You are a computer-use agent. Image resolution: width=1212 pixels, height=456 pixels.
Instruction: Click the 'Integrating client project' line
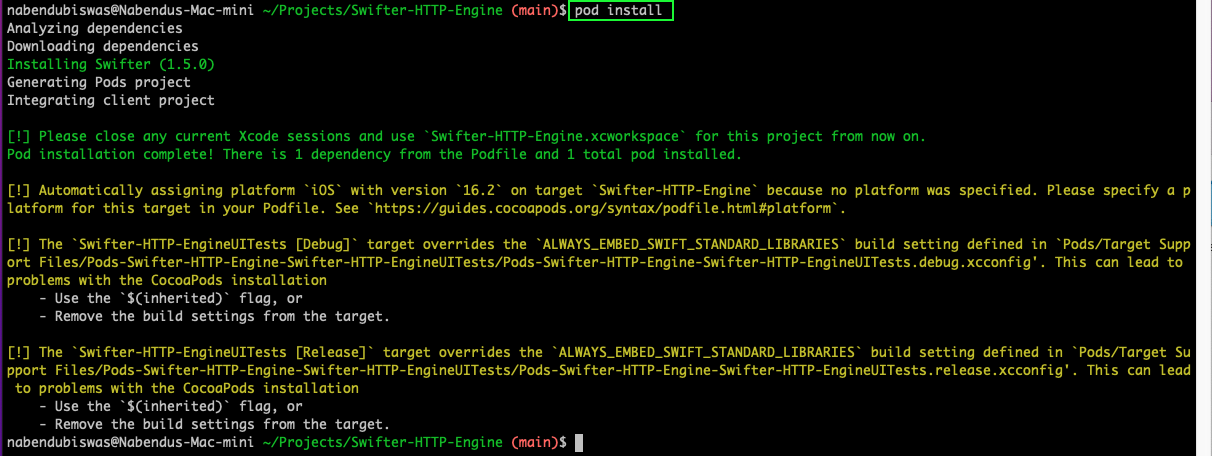click(x=111, y=100)
